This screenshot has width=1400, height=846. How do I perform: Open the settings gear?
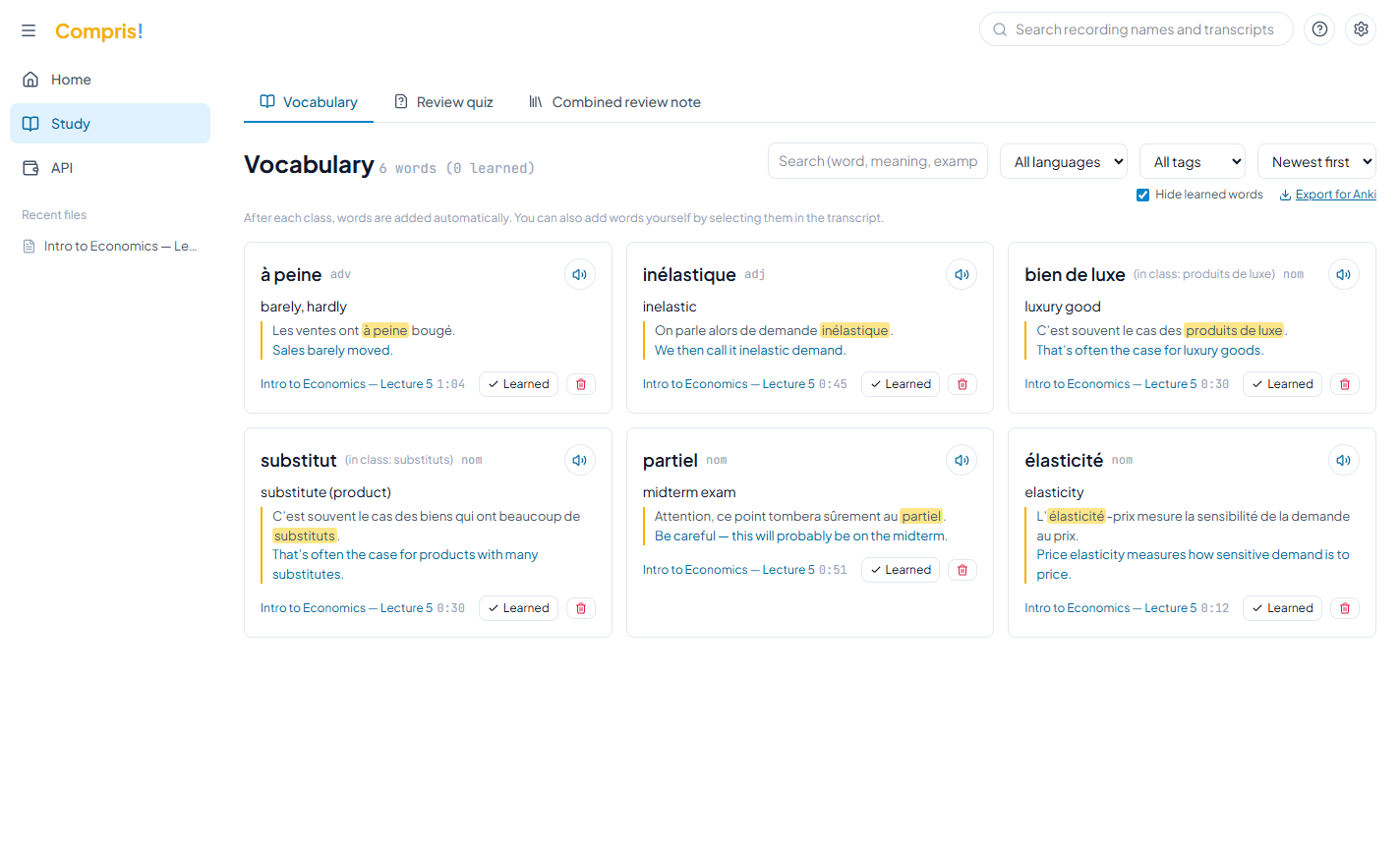point(1361,29)
